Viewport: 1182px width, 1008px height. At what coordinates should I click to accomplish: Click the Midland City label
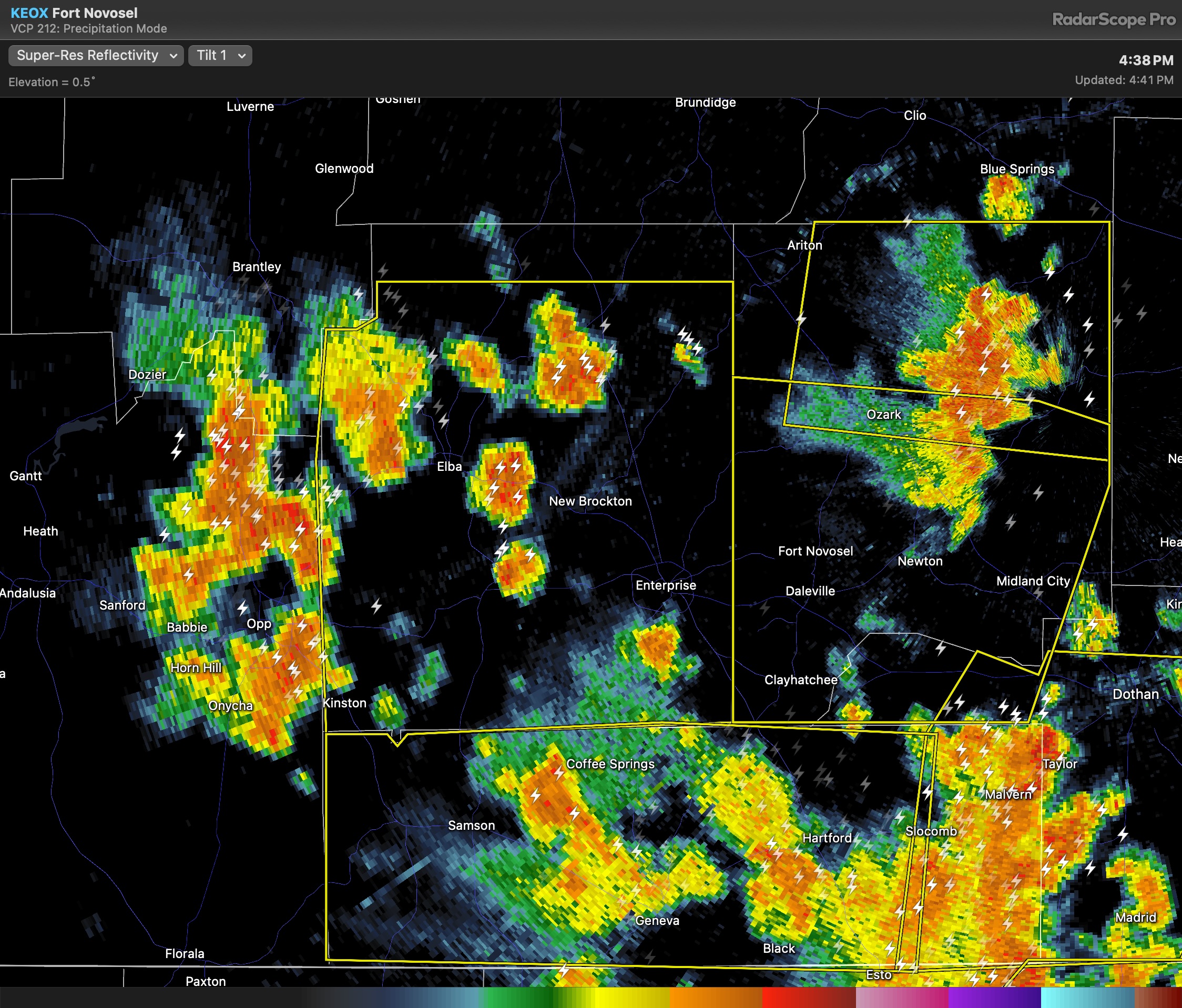point(1033,581)
